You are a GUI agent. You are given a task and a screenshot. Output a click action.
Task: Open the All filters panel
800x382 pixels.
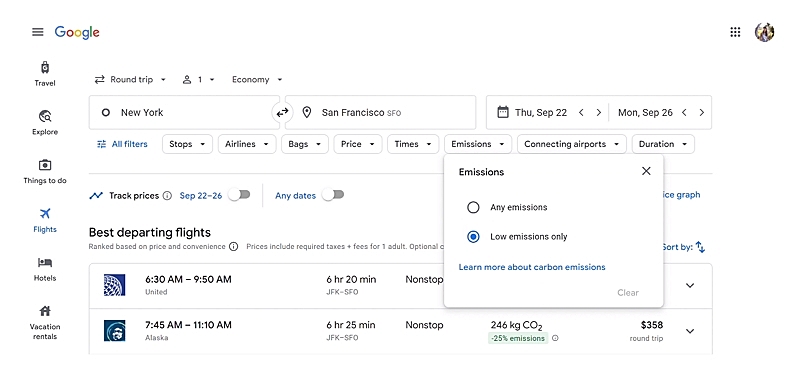[x=122, y=144]
